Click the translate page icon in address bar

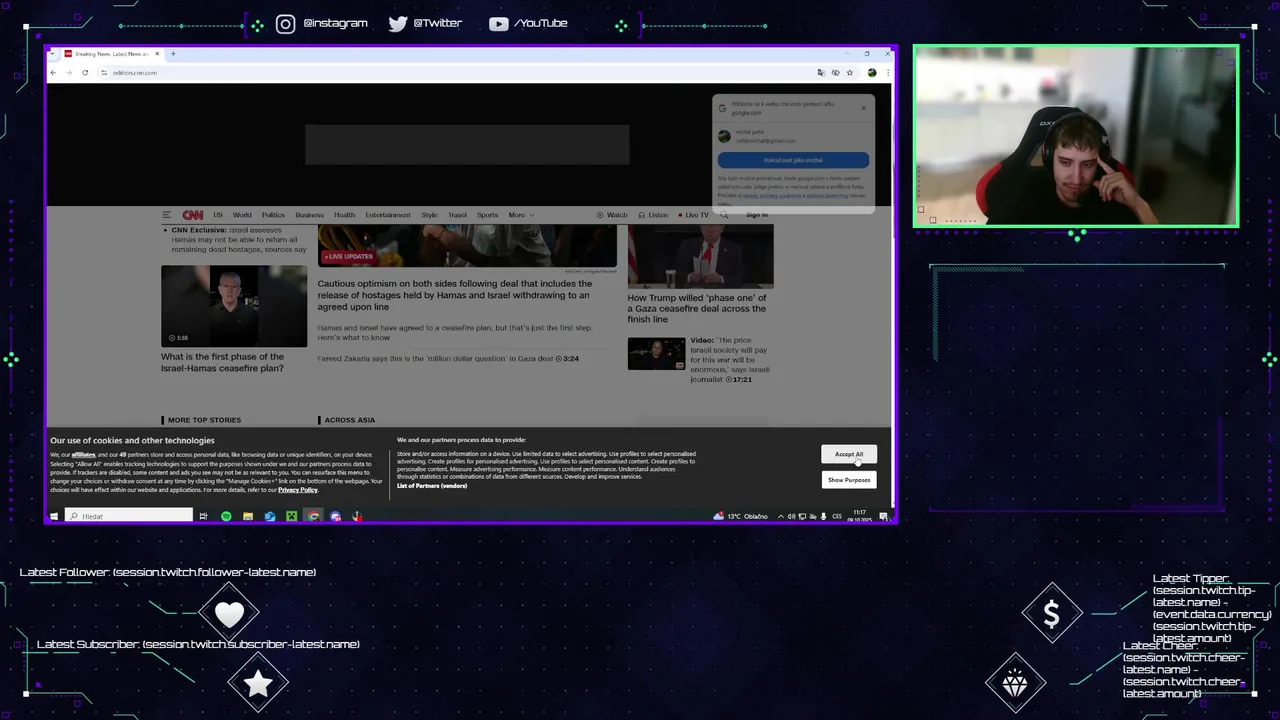(x=821, y=72)
